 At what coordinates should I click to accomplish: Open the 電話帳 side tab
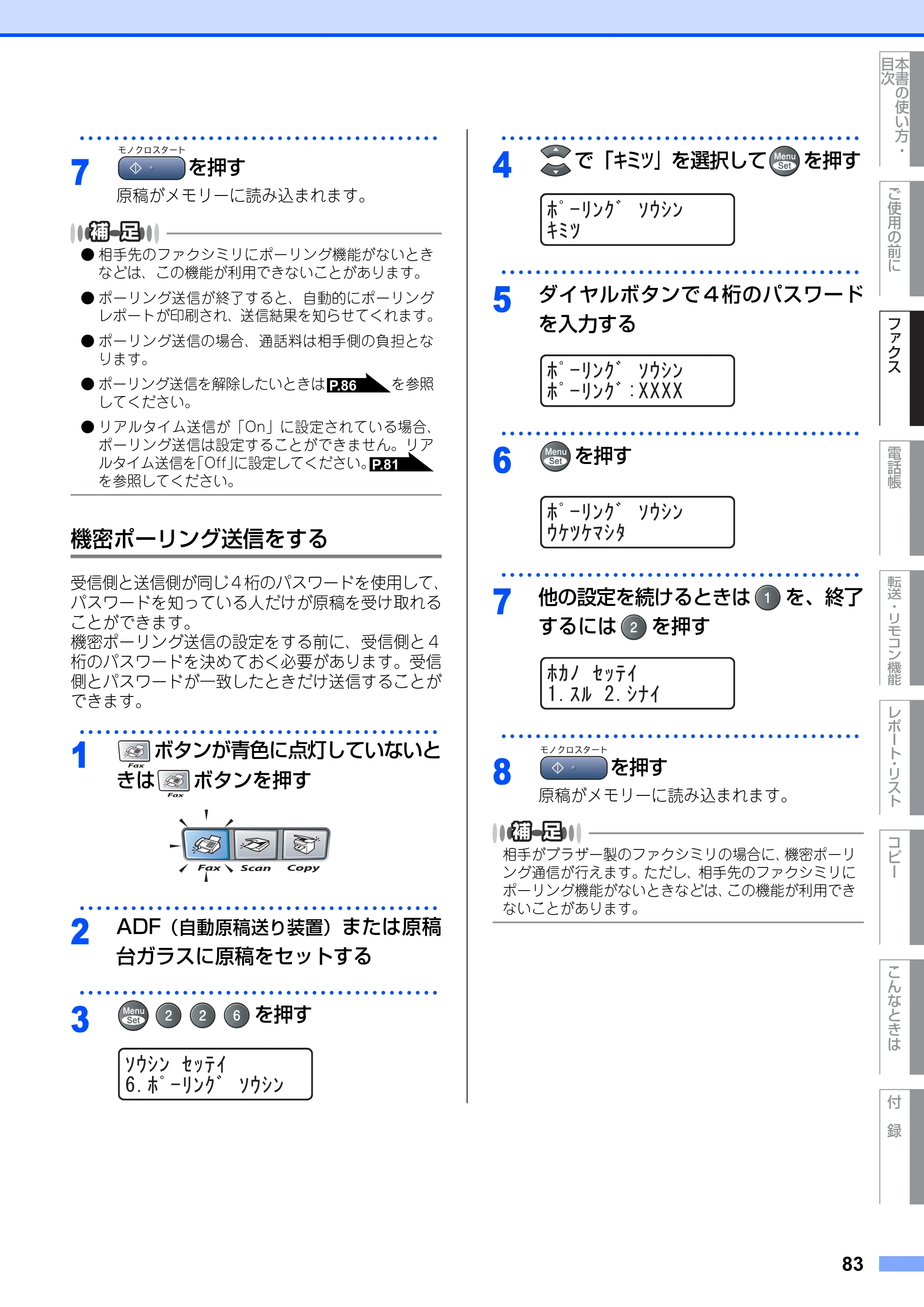click(x=901, y=498)
